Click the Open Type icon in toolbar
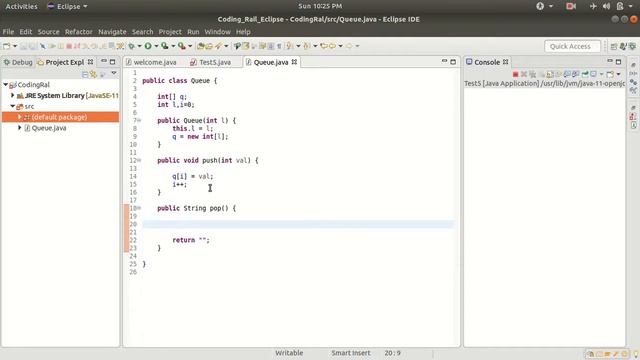 (200, 46)
